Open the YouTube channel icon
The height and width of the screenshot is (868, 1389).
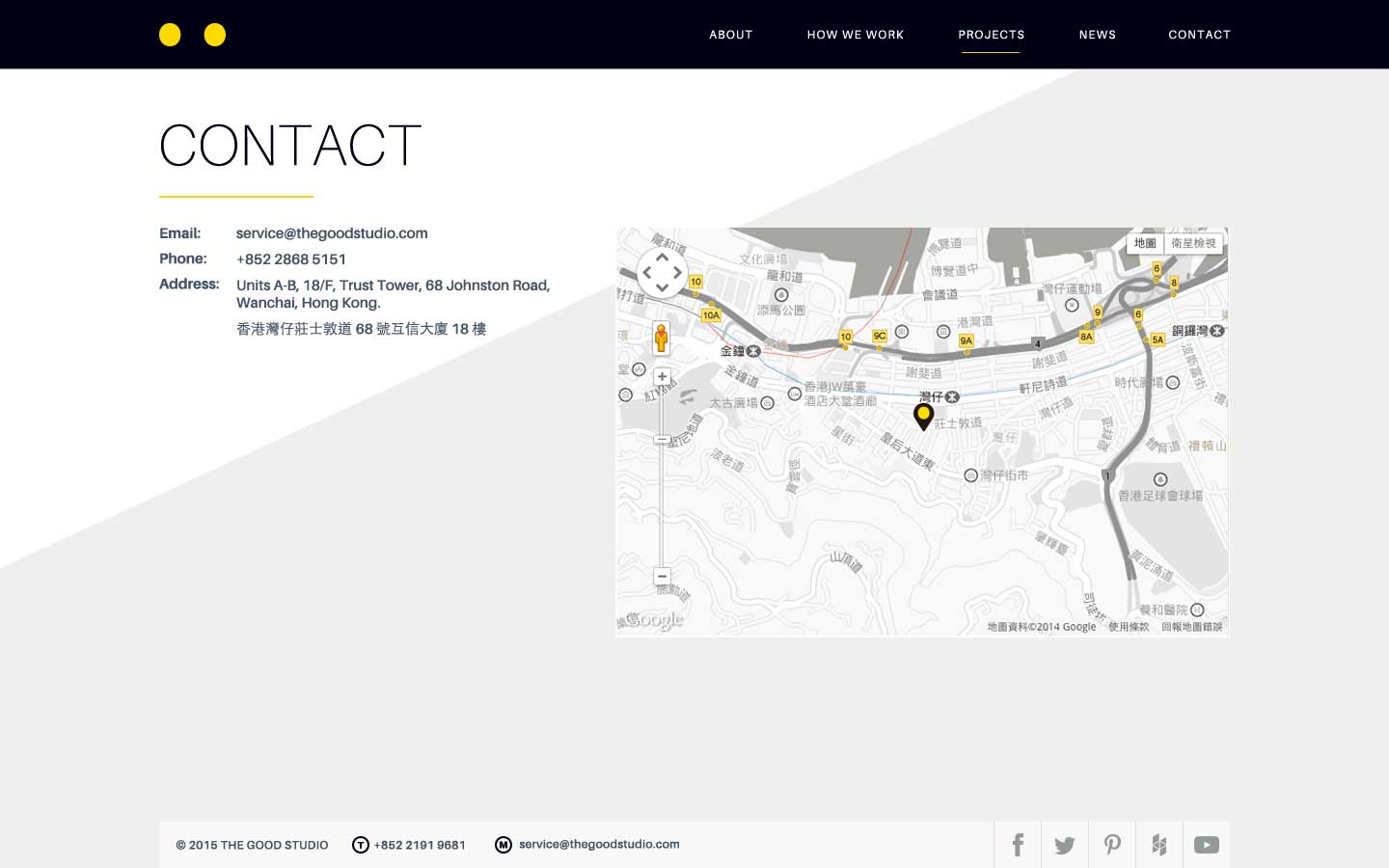[x=1206, y=846]
